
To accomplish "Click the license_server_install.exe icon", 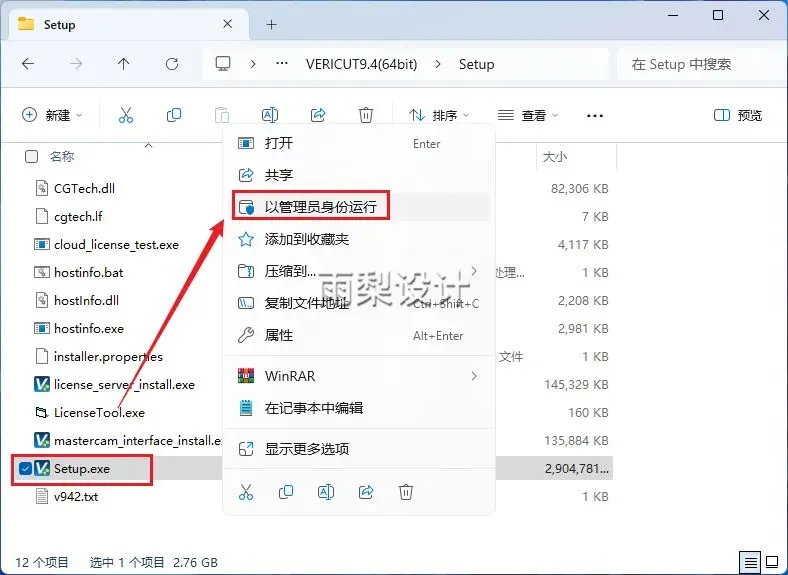I will 42,385.
